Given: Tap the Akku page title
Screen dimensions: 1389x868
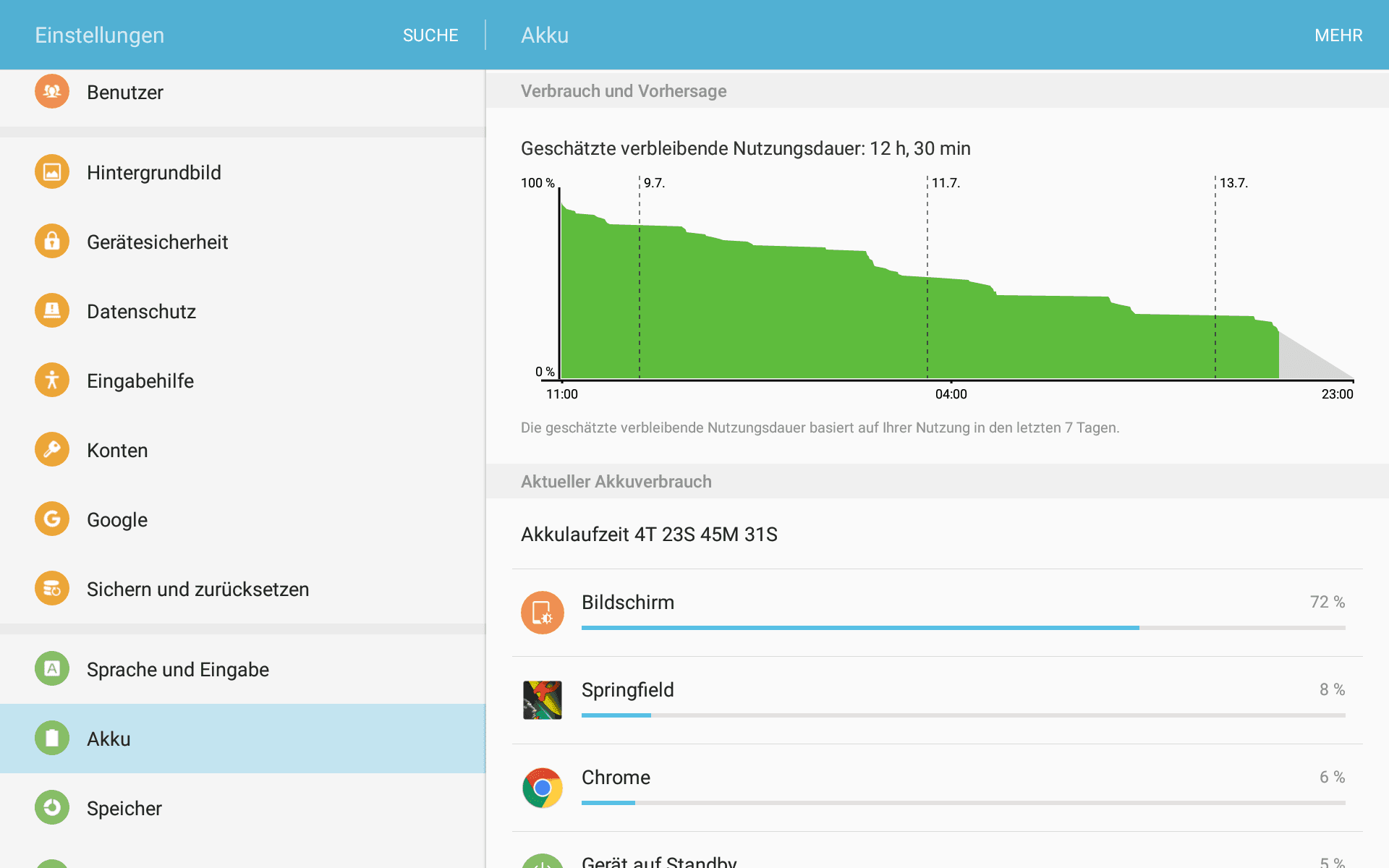Looking at the screenshot, I should [x=545, y=35].
